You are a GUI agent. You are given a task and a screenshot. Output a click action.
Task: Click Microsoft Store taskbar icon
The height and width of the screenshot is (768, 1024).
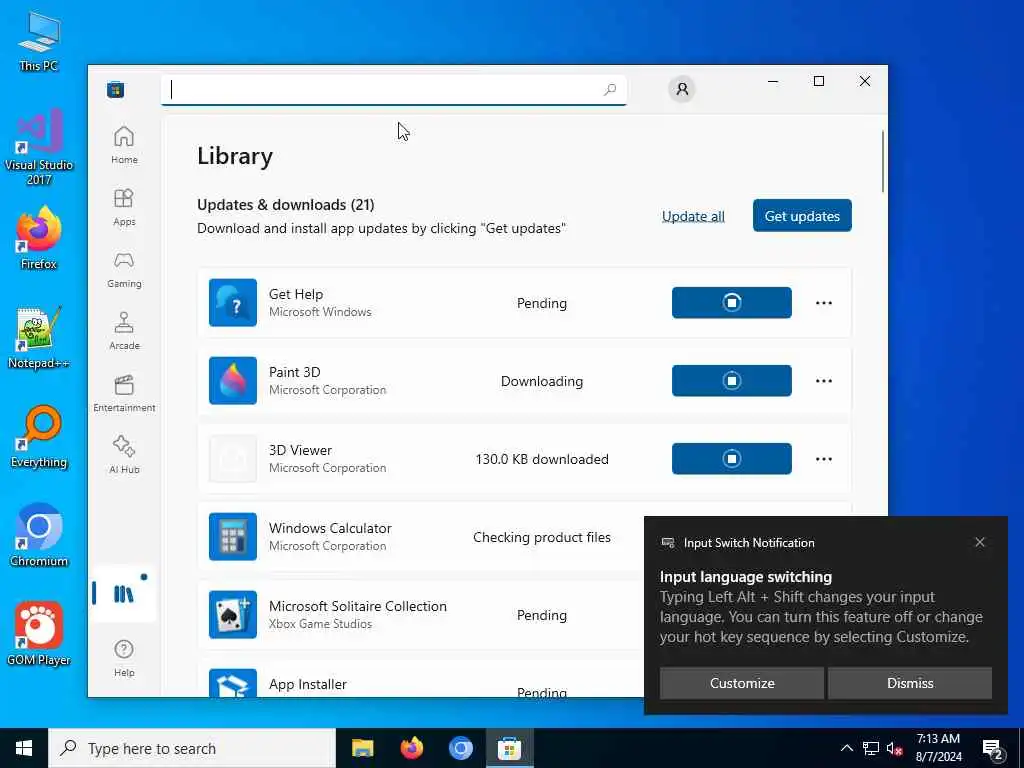click(x=509, y=748)
